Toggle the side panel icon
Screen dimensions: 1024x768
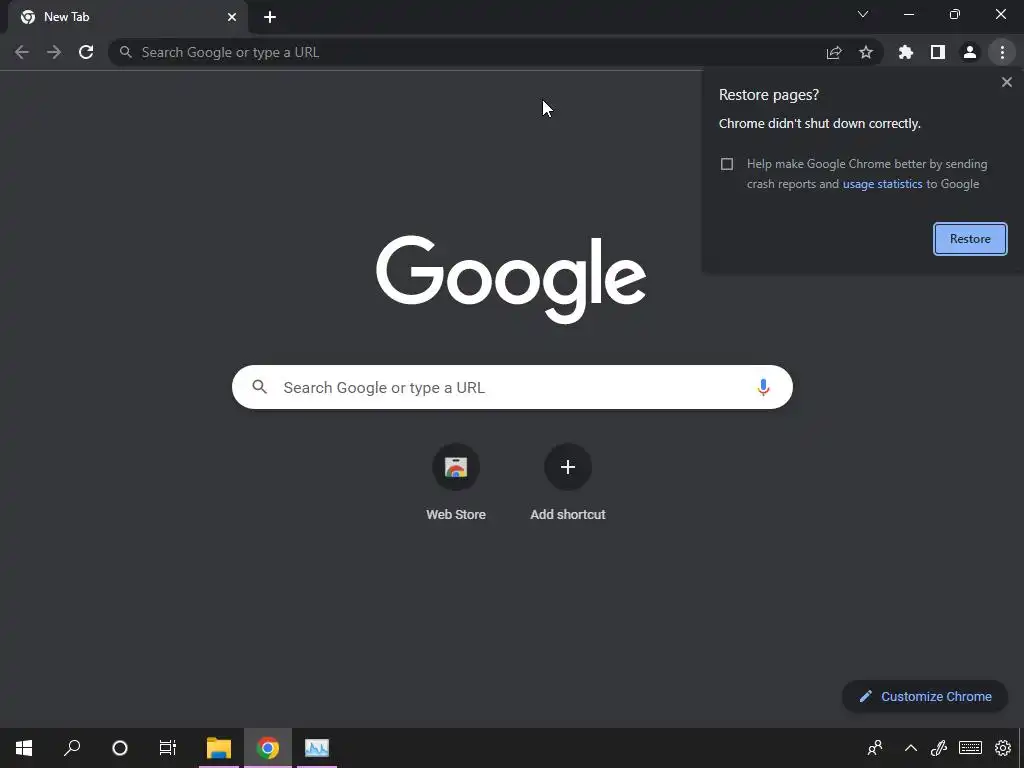click(938, 52)
